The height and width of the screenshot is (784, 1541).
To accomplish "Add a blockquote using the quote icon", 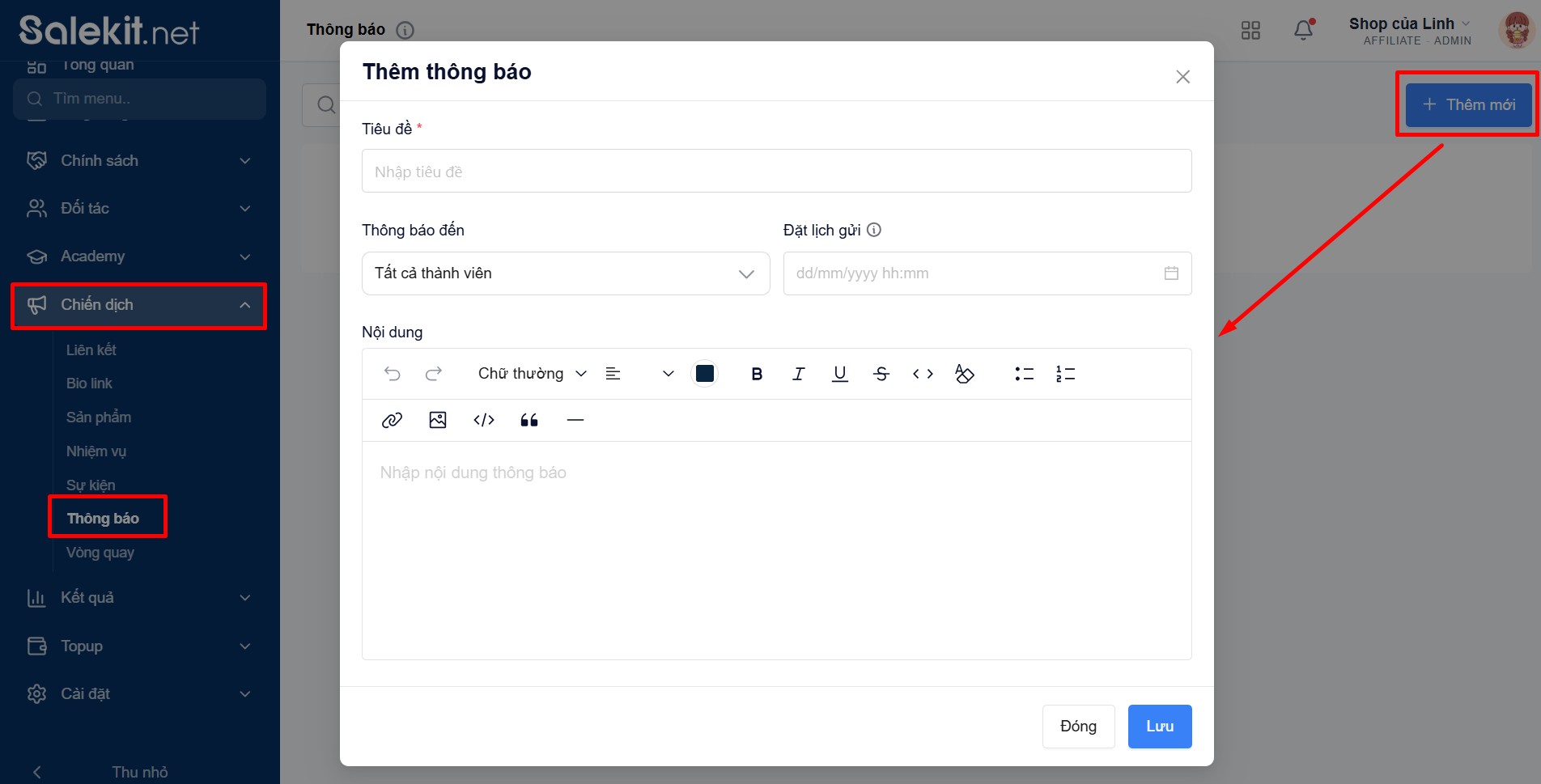I will click(x=529, y=420).
